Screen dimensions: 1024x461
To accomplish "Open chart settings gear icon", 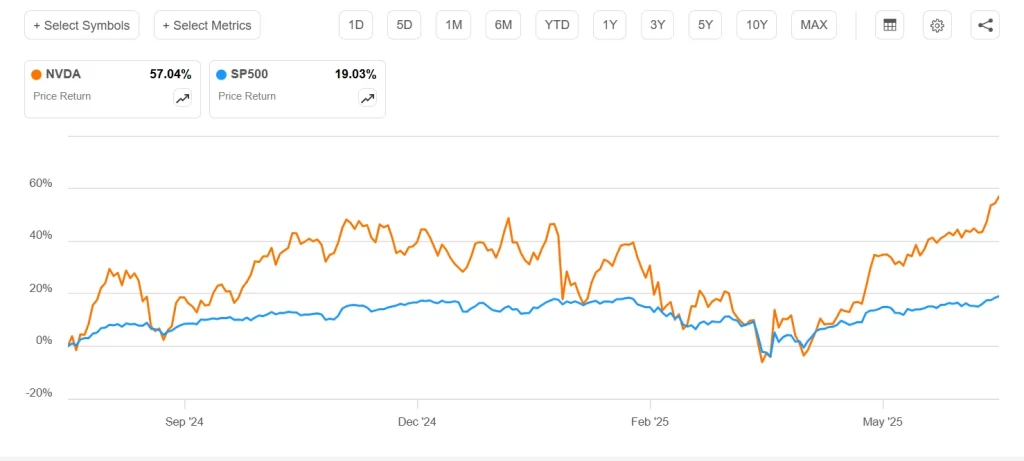I will click(x=937, y=25).
